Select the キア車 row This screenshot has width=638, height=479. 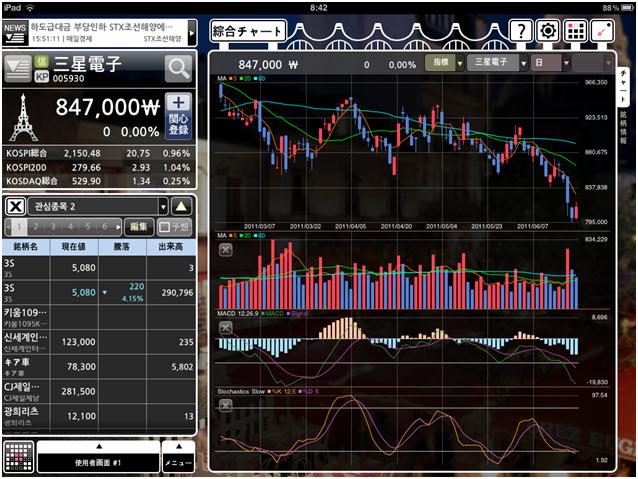pyautogui.click(x=99, y=367)
